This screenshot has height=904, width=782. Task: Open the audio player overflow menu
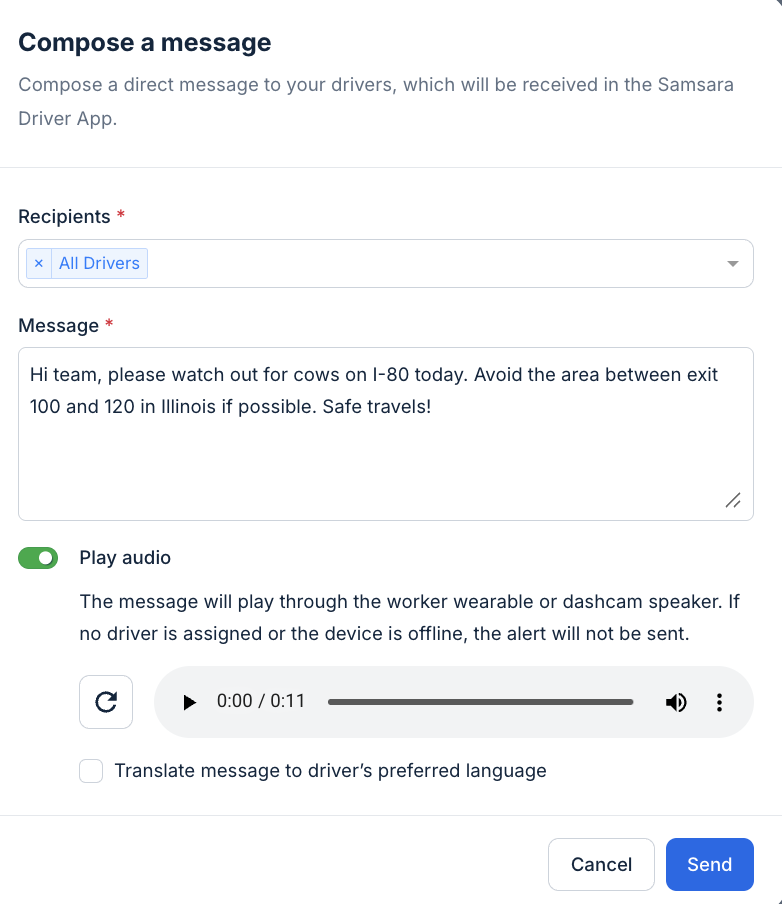pos(719,701)
